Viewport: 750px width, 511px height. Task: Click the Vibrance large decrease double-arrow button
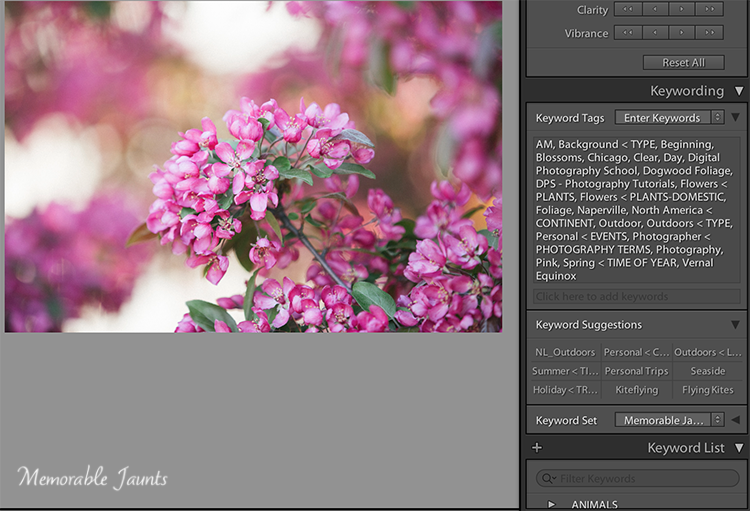pos(628,33)
